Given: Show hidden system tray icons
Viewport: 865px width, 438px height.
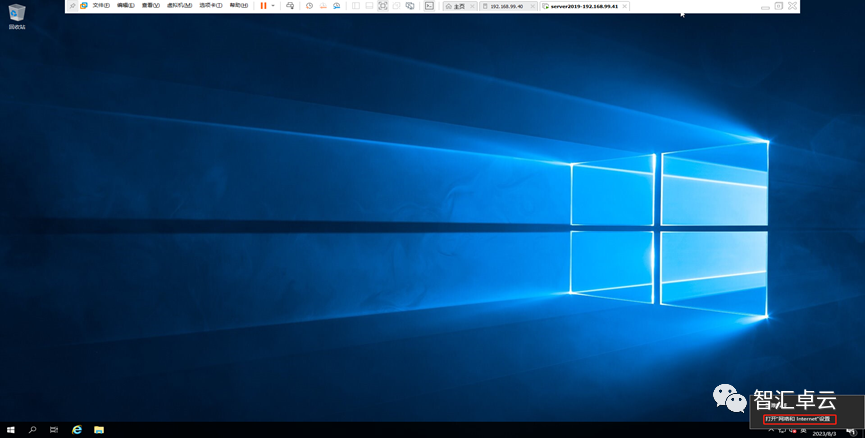Looking at the screenshot, I should (x=771, y=430).
